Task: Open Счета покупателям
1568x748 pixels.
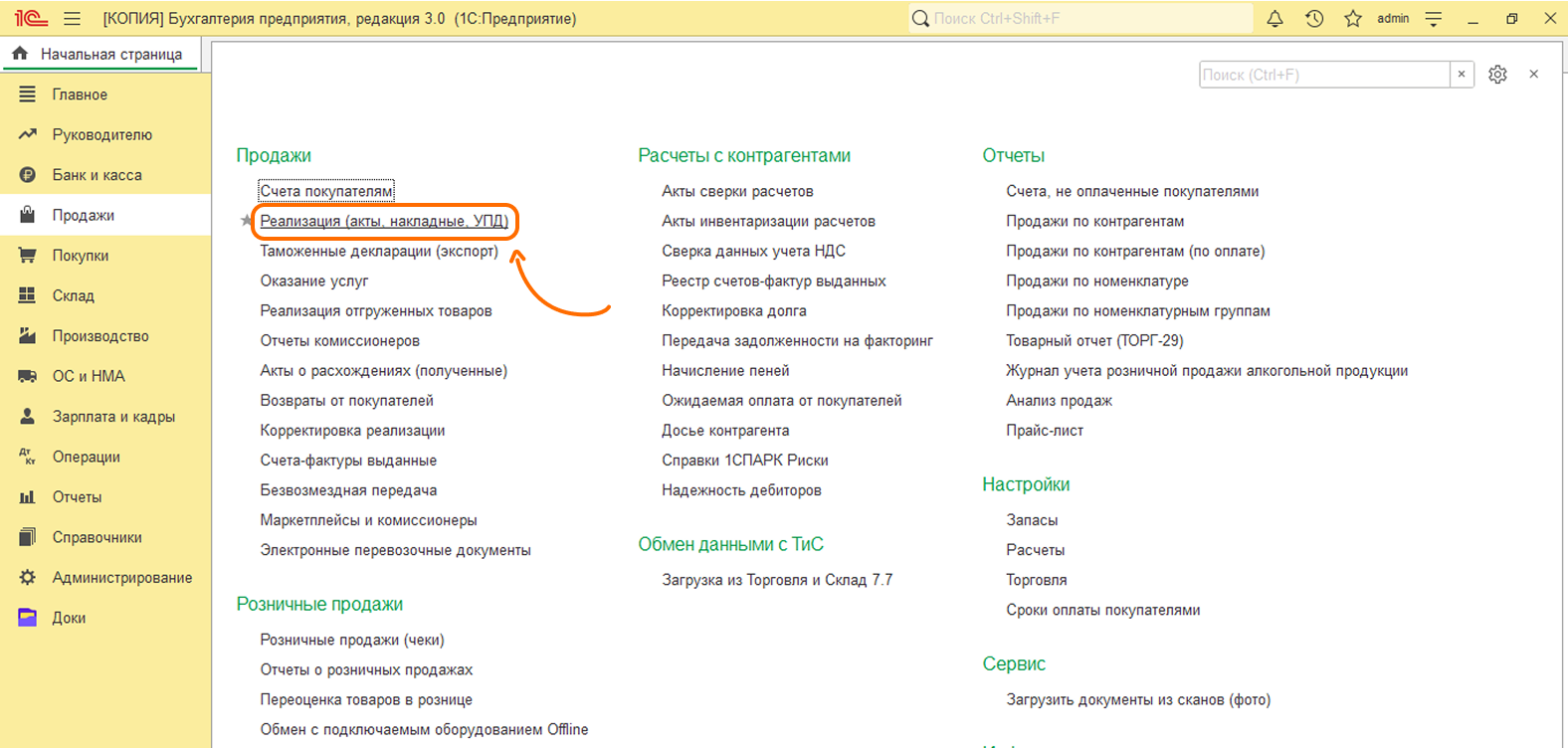Action: click(x=326, y=191)
